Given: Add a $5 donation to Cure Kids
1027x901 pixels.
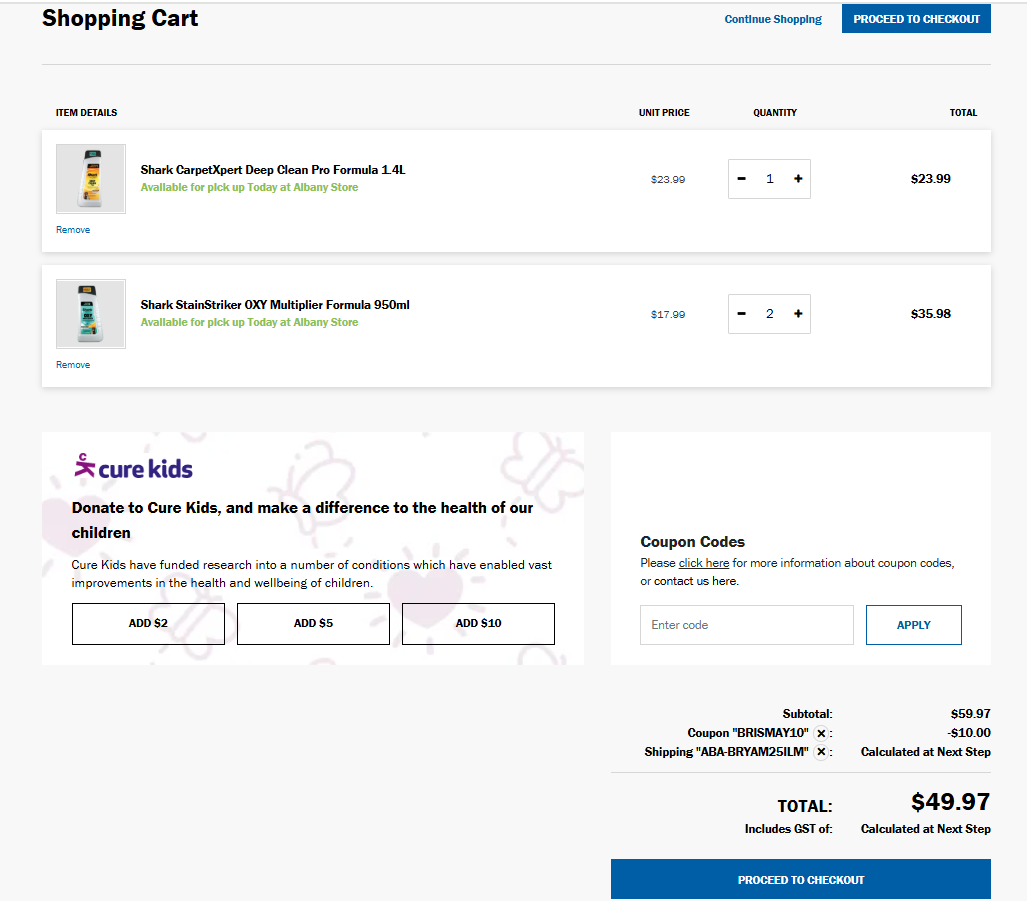Looking at the screenshot, I should 313,623.
